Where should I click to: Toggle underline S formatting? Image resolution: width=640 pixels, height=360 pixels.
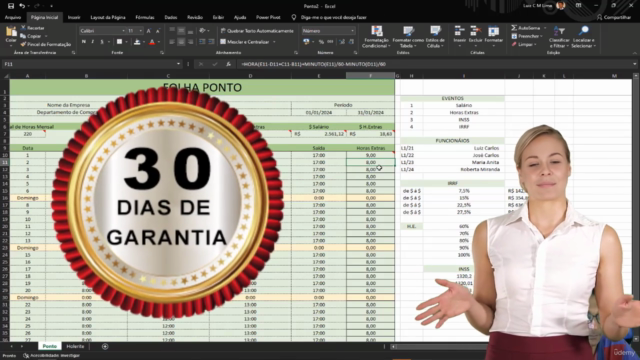pyautogui.click(x=102, y=42)
